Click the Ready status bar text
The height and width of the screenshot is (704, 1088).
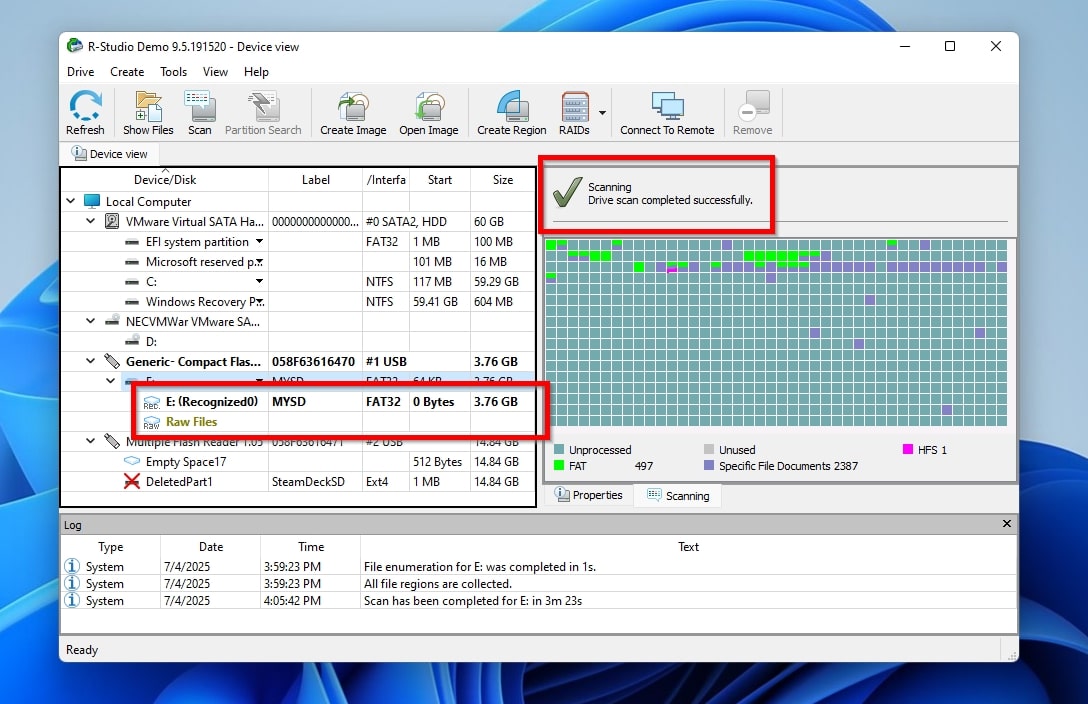pos(82,650)
